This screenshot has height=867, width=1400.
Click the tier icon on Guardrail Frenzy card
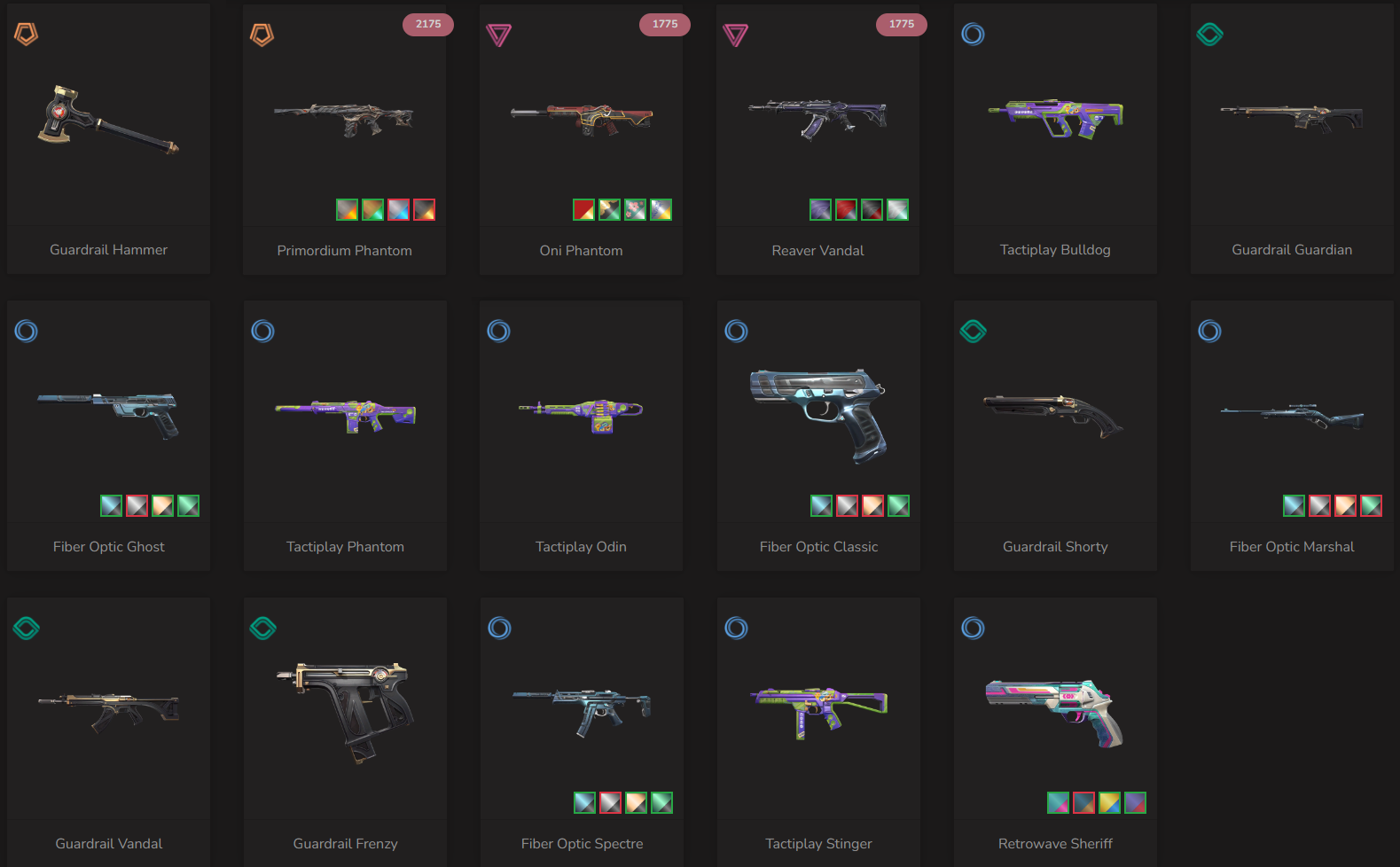point(262,629)
